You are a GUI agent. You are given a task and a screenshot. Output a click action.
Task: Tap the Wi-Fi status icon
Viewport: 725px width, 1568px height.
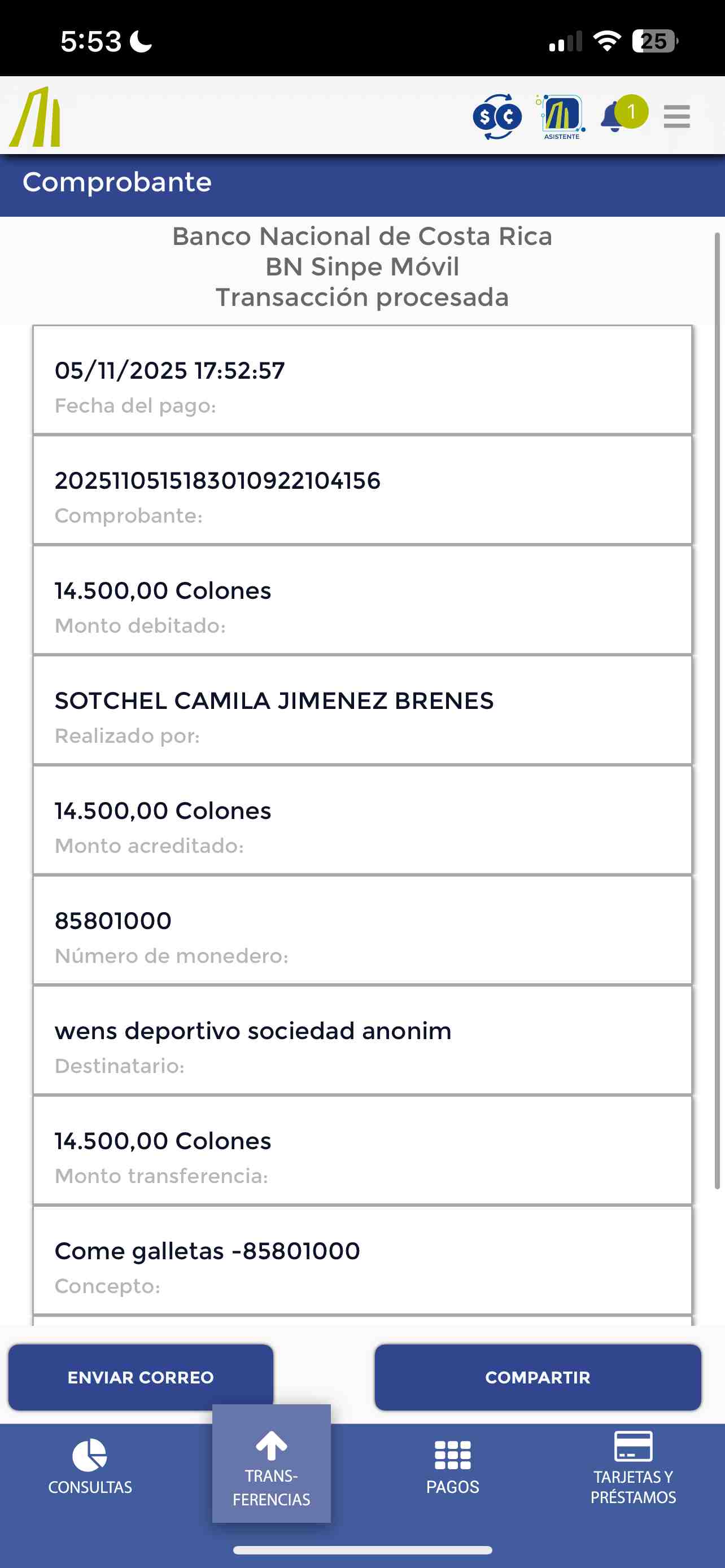point(606,41)
